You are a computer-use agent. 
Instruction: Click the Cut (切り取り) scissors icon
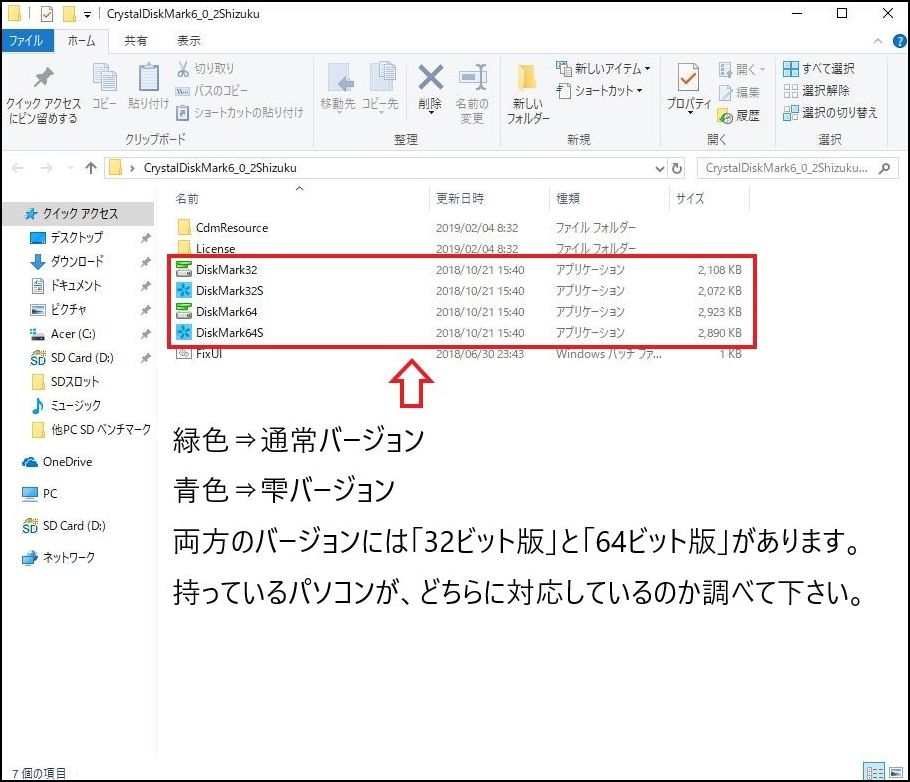click(183, 69)
